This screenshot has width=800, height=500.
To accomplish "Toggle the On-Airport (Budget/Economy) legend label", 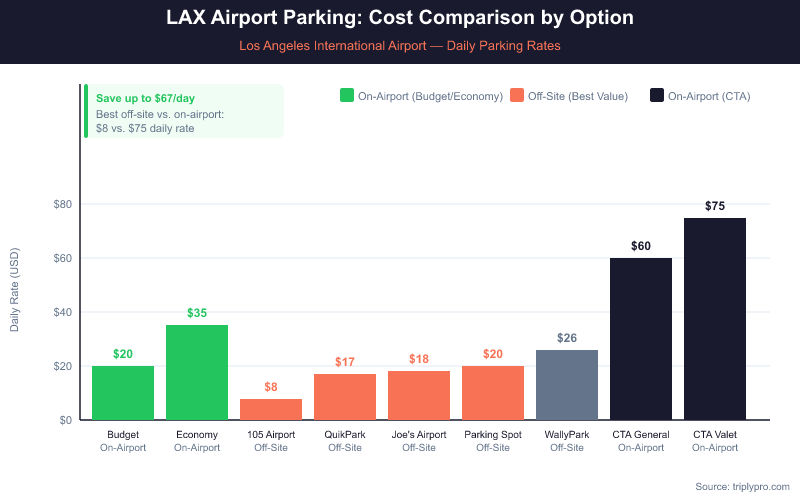I will pos(428,96).
